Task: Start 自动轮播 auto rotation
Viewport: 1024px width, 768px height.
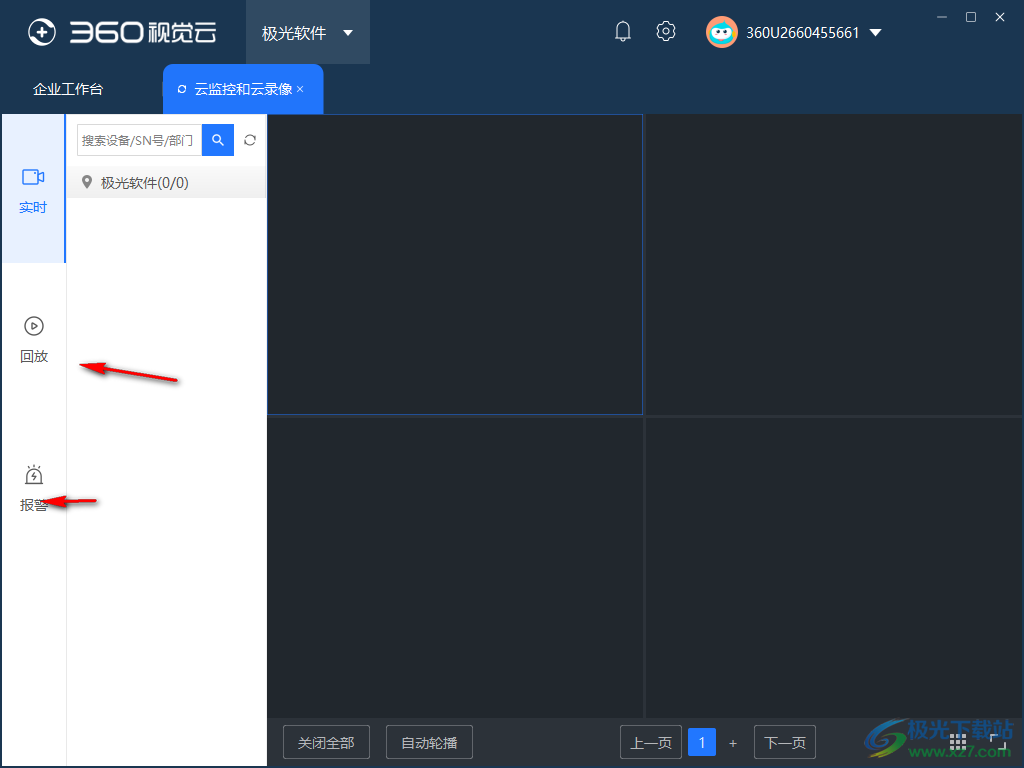Action: point(429,743)
